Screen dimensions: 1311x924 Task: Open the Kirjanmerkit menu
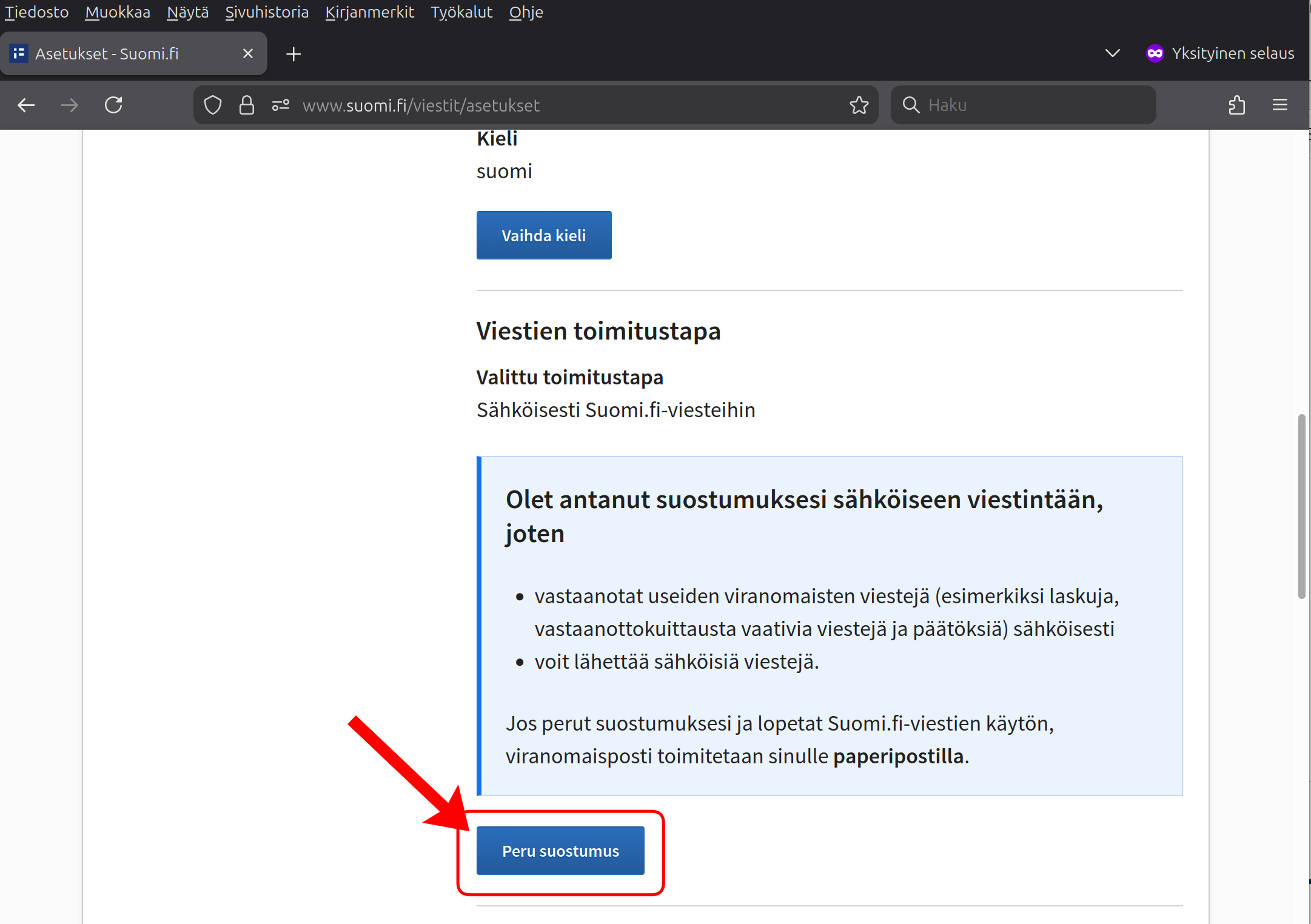coord(369,12)
